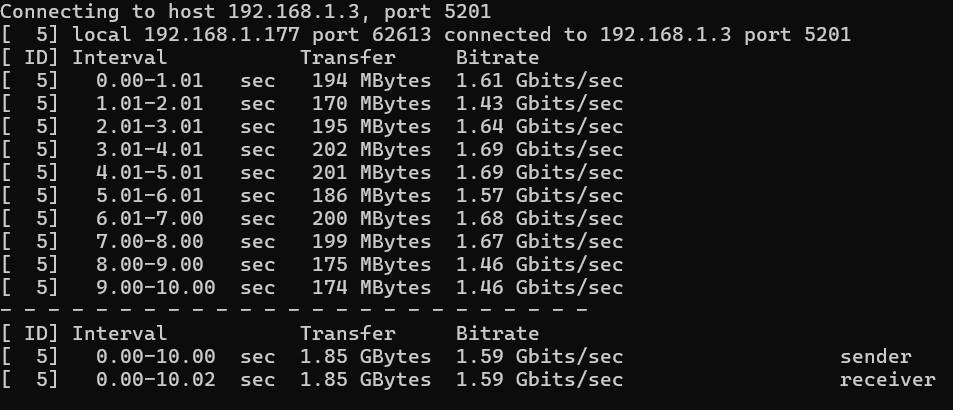Viewport: 953px width, 410px height.
Task: Click the 4.01-5.01 interval entry
Action: (150, 173)
